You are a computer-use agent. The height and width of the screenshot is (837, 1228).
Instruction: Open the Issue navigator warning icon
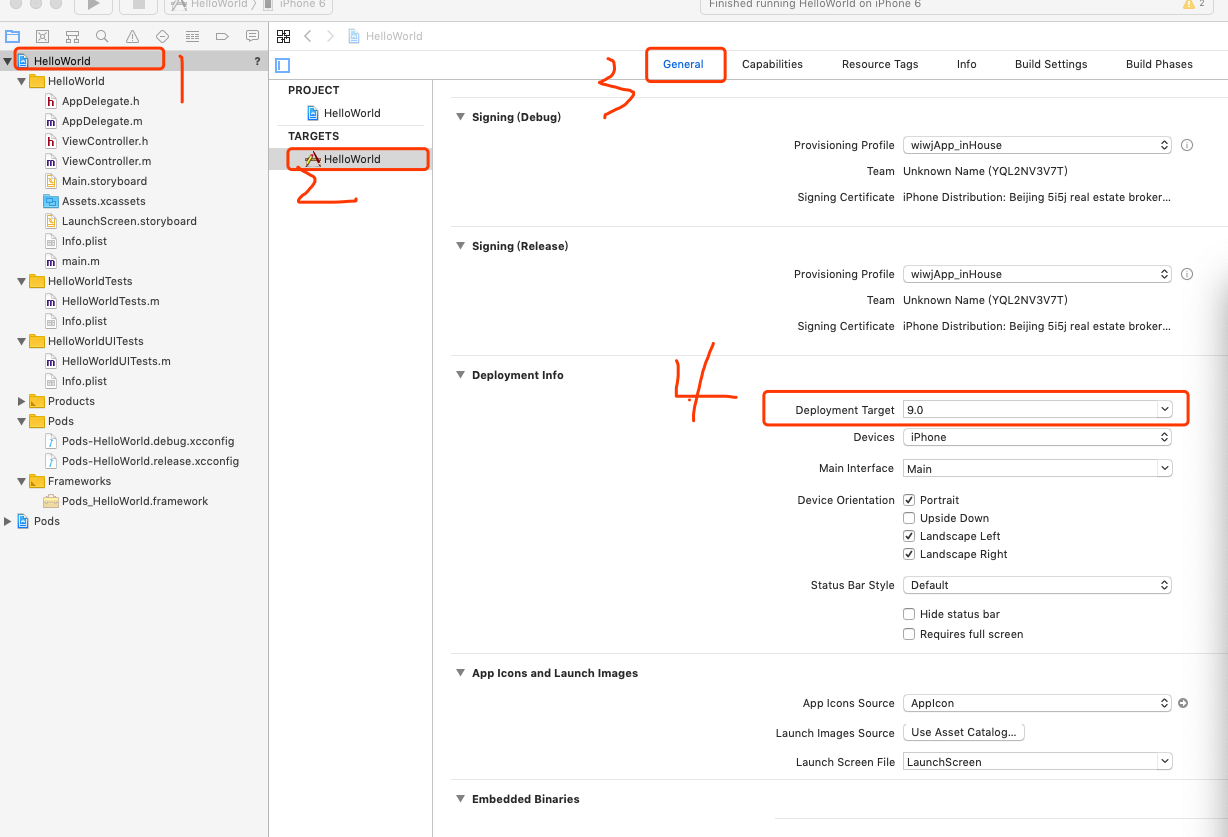pos(132,36)
